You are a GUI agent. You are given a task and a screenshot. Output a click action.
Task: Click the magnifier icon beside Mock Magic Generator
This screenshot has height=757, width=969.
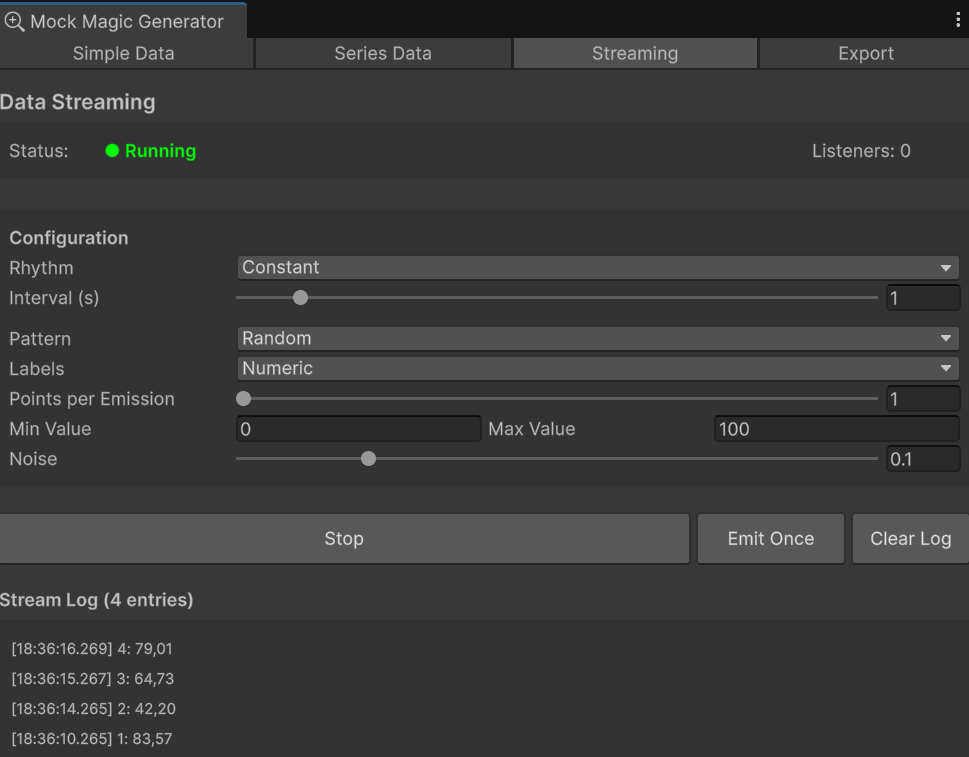[x=14, y=22]
